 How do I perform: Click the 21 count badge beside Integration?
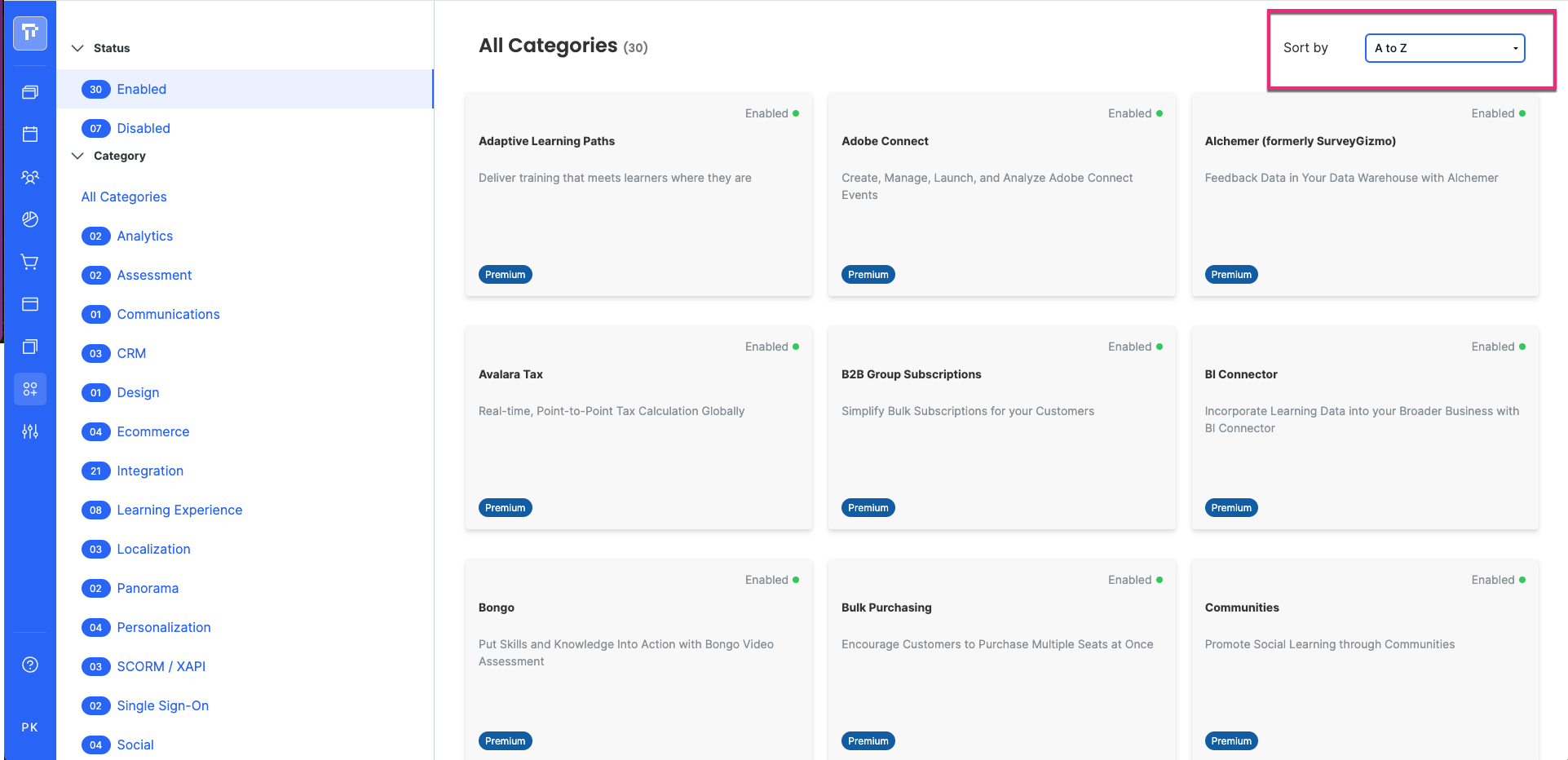point(95,471)
